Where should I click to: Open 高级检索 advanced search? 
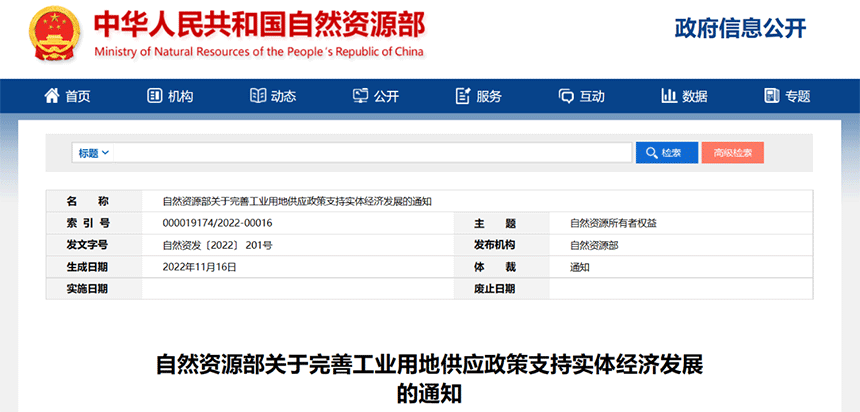pyautogui.click(x=733, y=153)
